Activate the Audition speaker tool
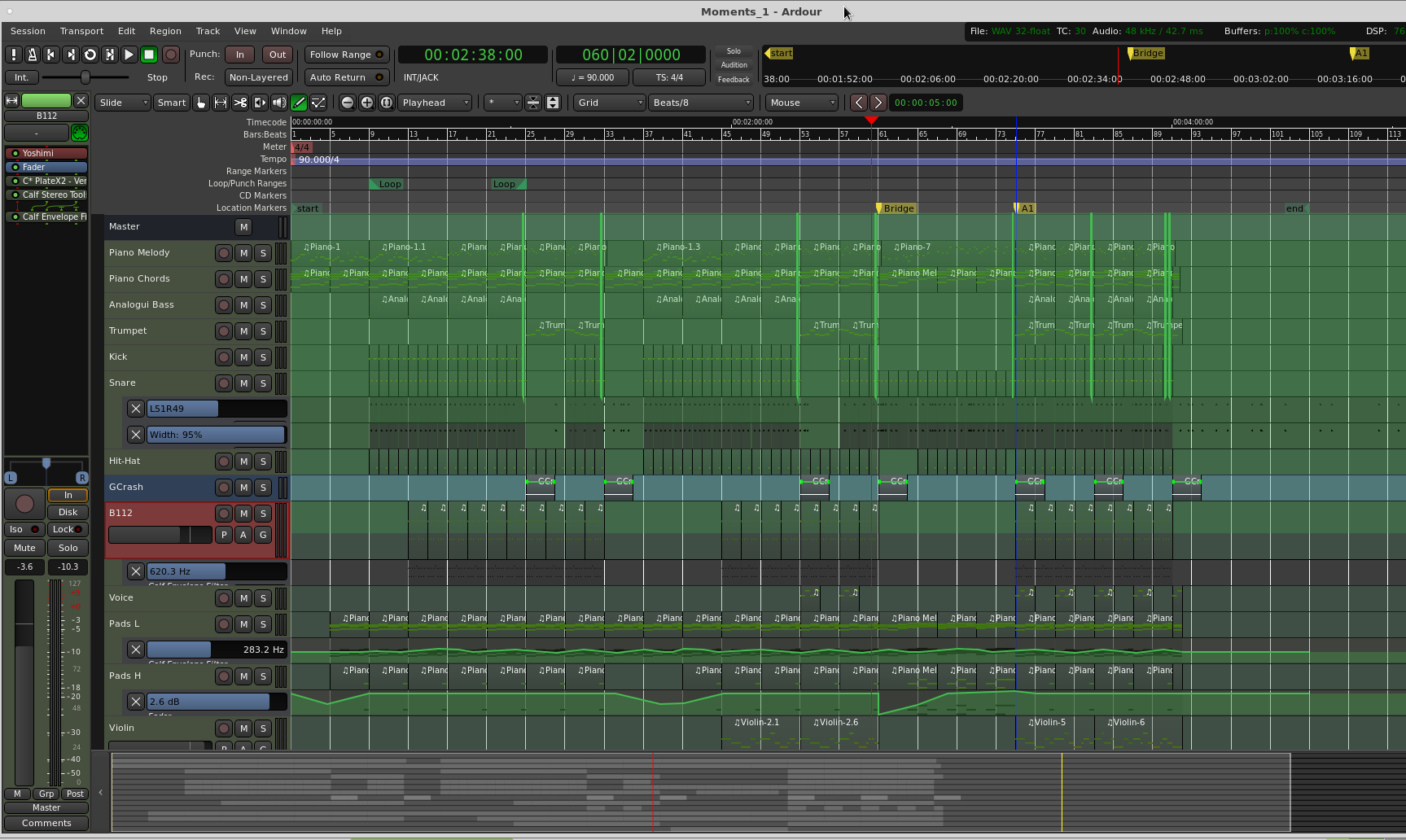Screen dimensions: 1406x840 click(x=279, y=103)
